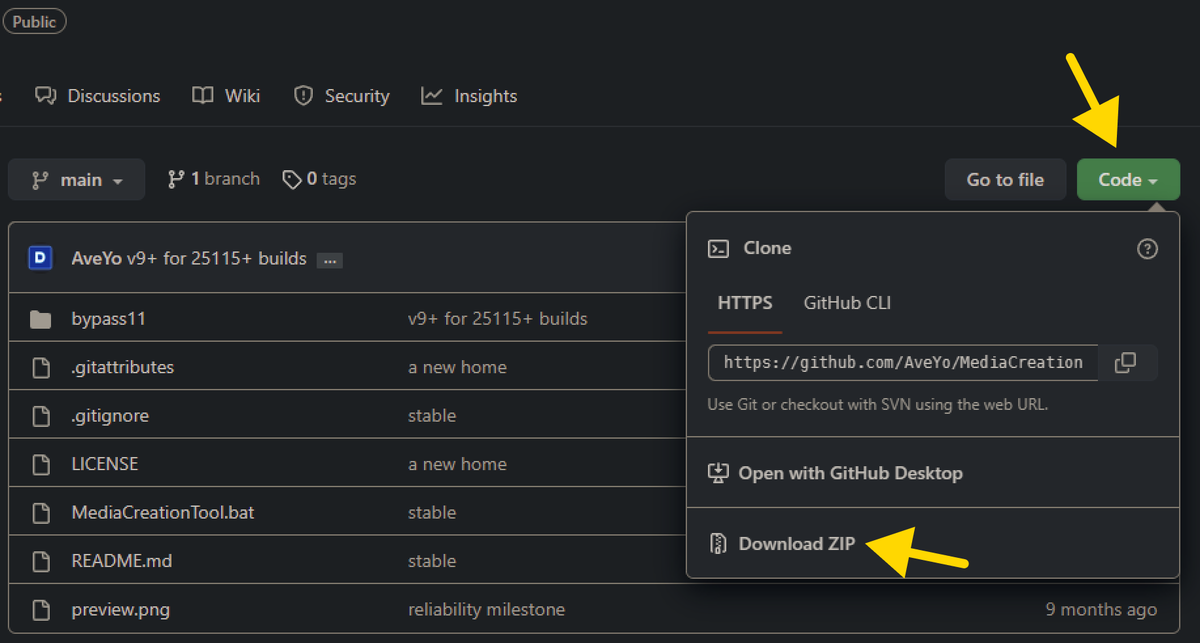Click the GitHub Desktop download icon
Screen dimensions: 1200x643
(x=717, y=473)
